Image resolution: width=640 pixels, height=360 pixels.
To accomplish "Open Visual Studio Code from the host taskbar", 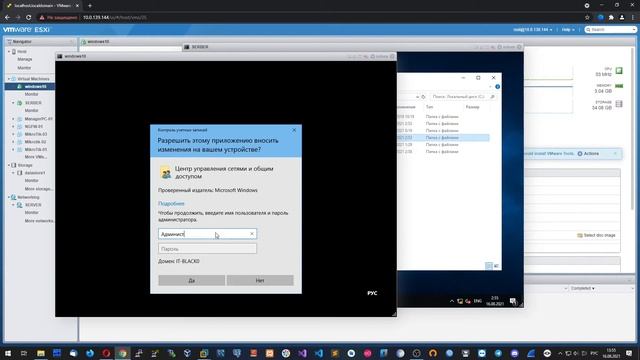I will 319,353.
